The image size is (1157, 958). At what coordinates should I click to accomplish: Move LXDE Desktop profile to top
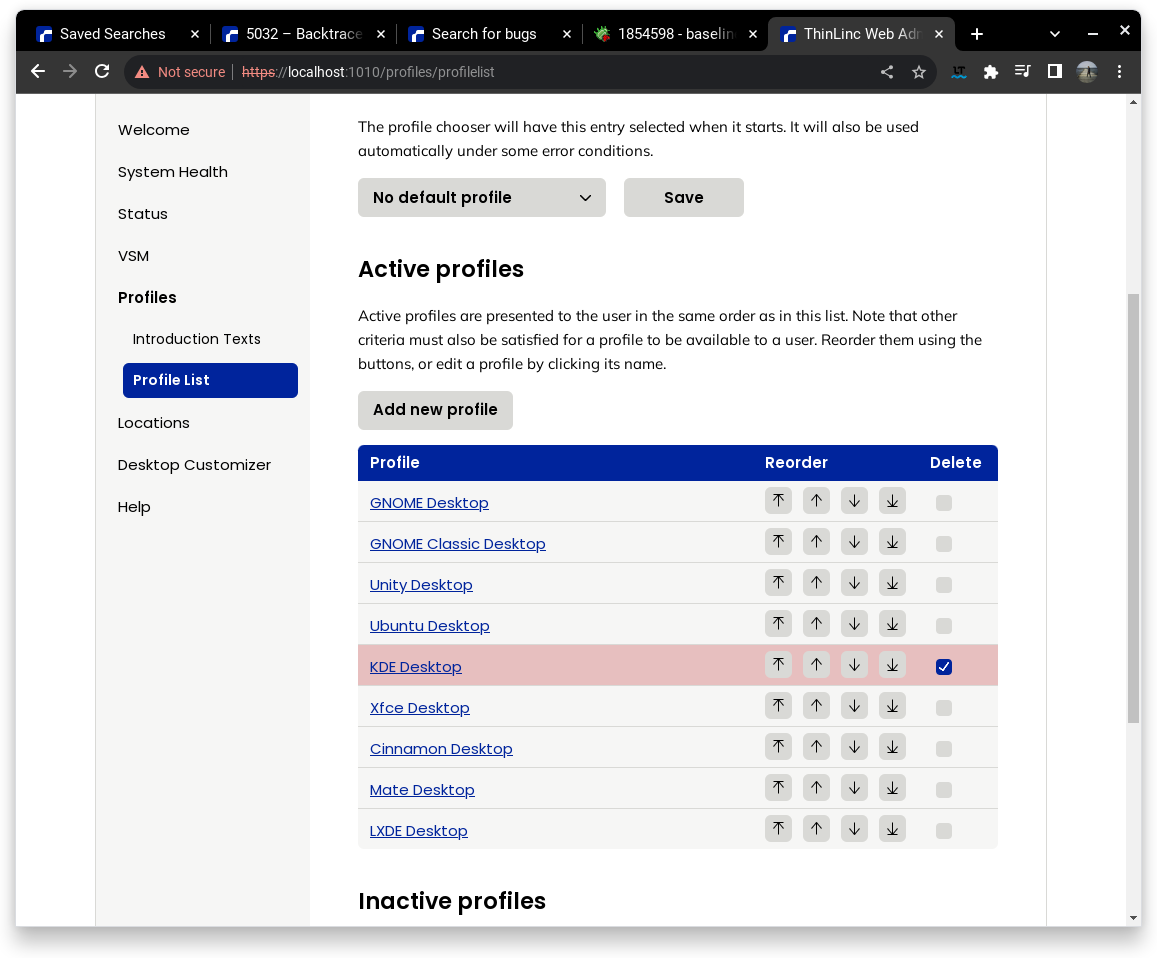pyautogui.click(x=778, y=829)
